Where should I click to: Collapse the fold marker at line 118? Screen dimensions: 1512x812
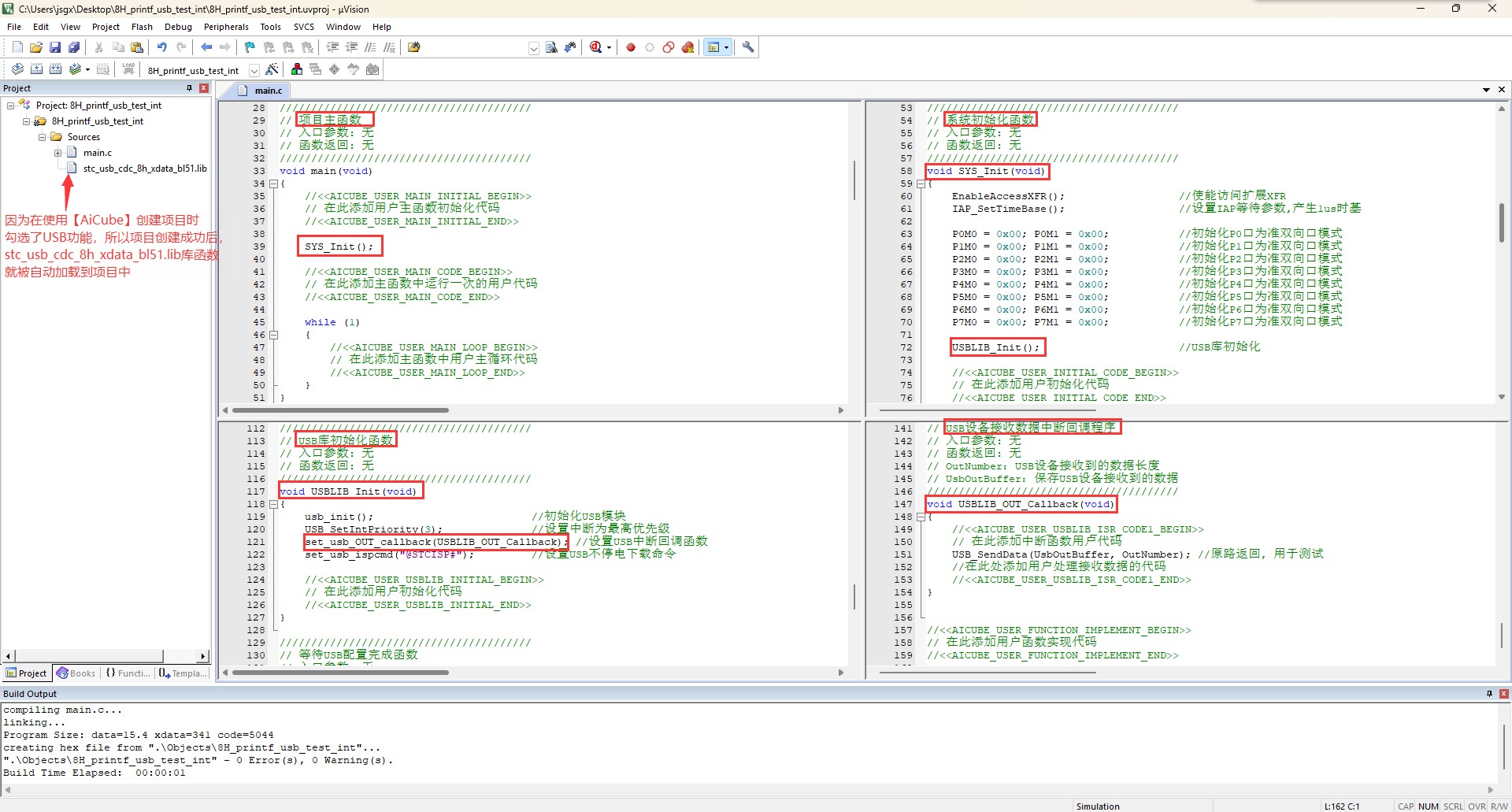coord(273,504)
